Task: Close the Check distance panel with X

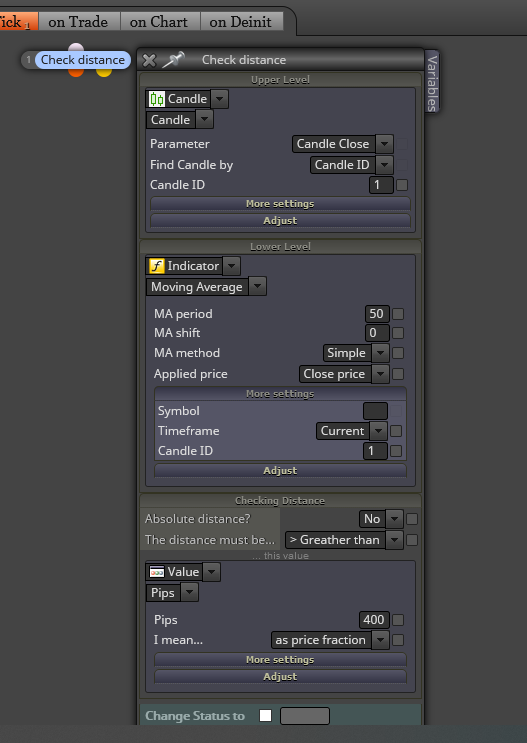Action: click(x=149, y=60)
